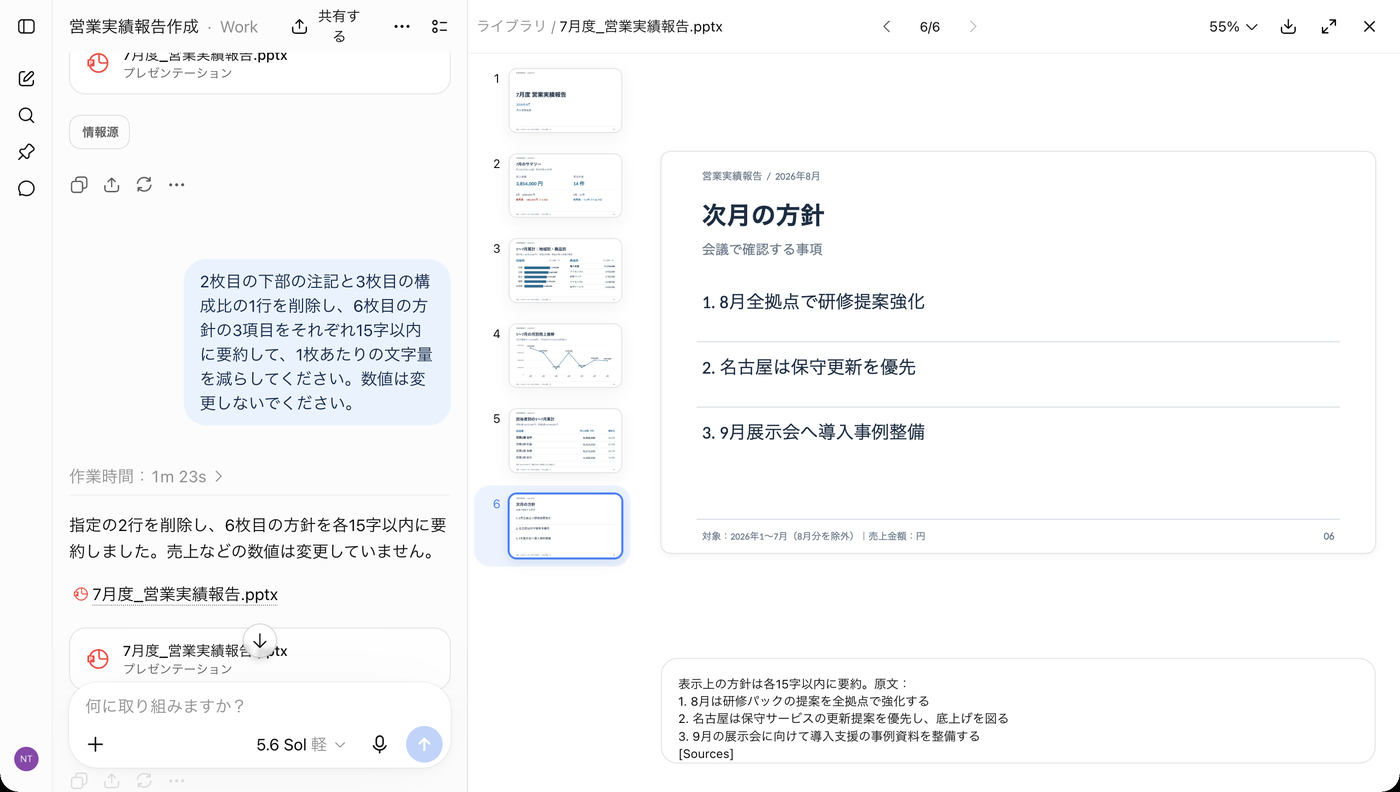Show sources with the 情報源 button
The width and height of the screenshot is (1400, 792).
click(x=99, y=132)
